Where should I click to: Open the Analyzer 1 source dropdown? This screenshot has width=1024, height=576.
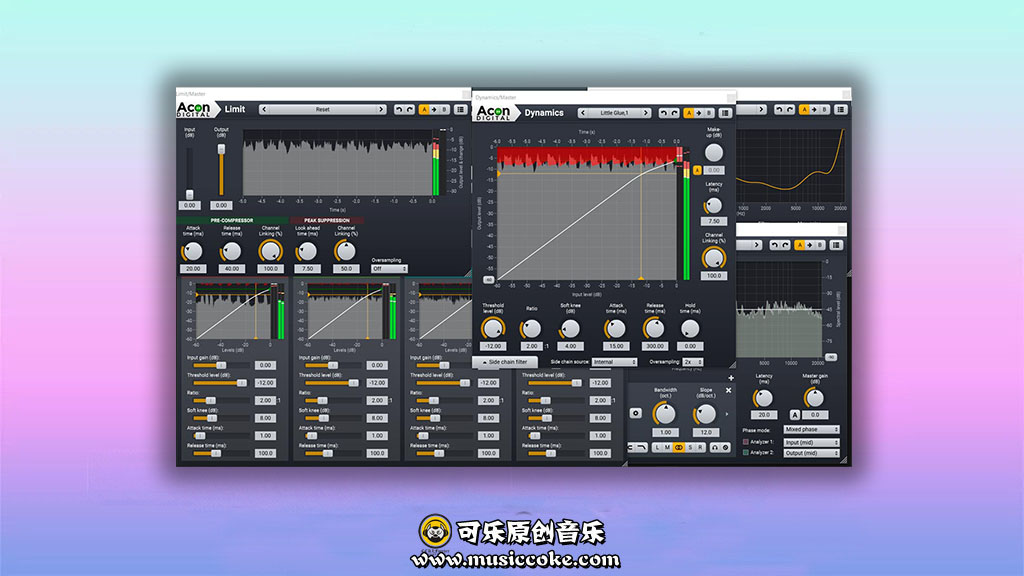tap(811, 443)
